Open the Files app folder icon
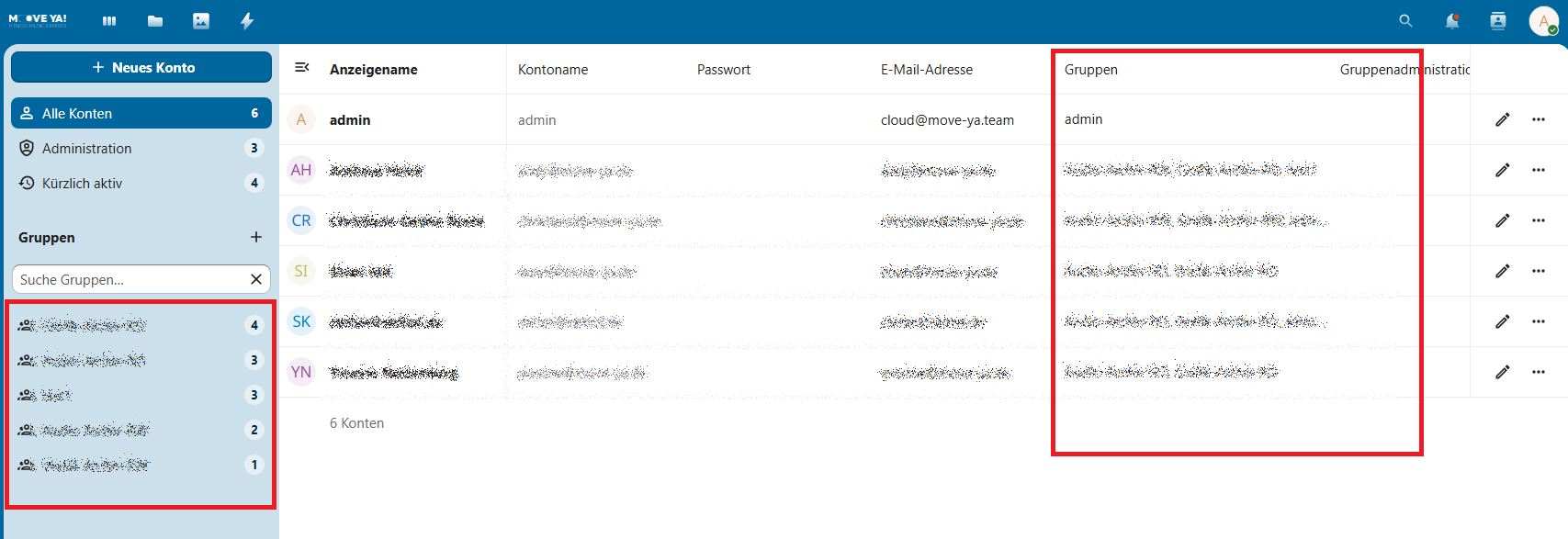 (155, 21)
